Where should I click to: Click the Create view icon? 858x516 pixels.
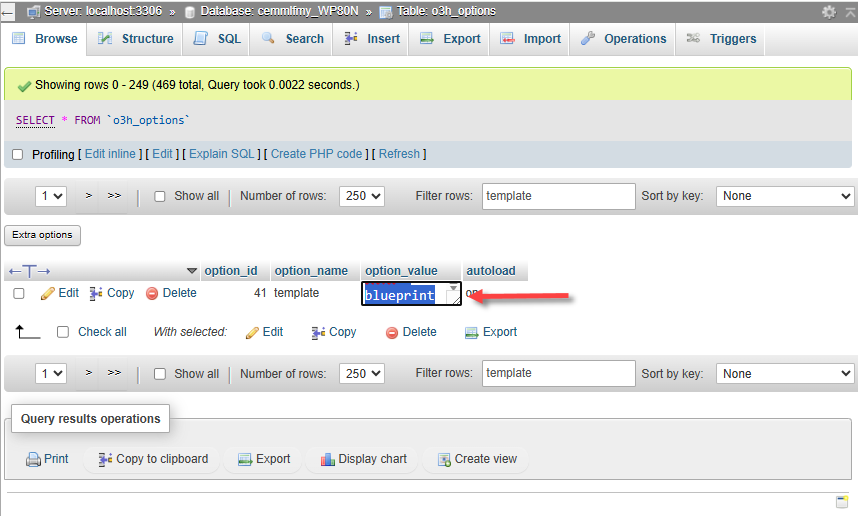444,459
